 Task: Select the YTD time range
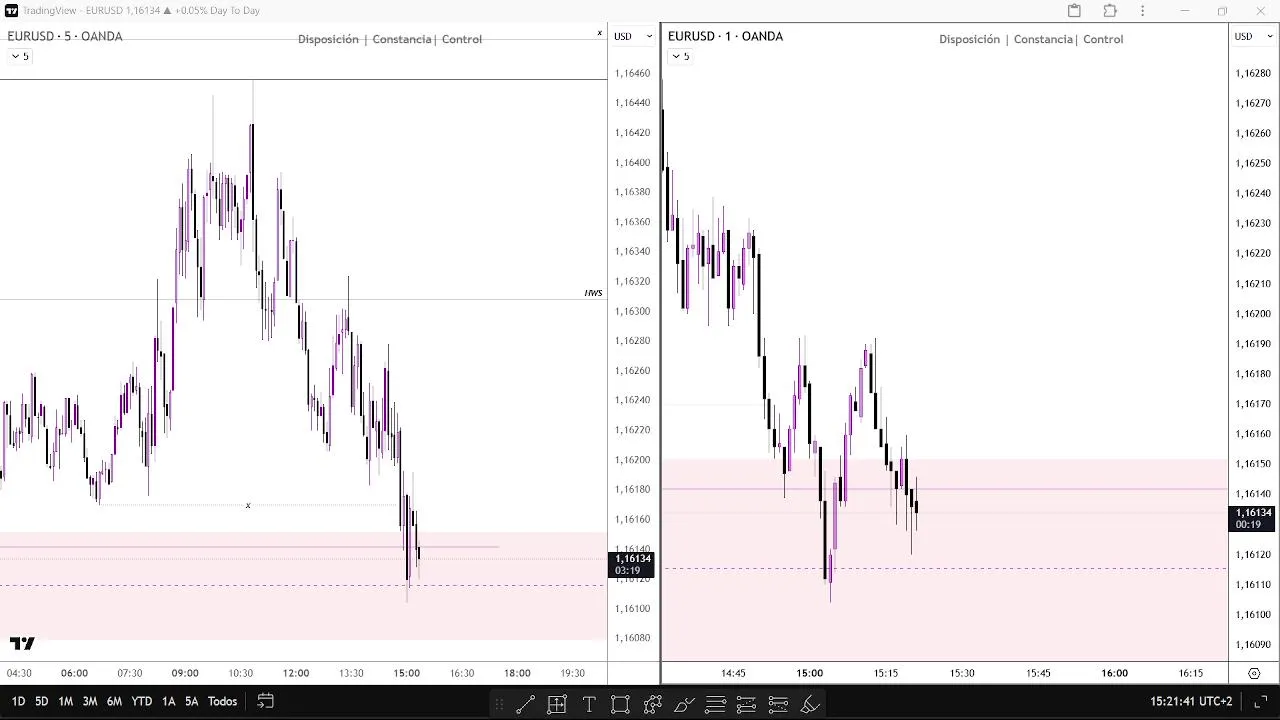[x=142, y=701]
